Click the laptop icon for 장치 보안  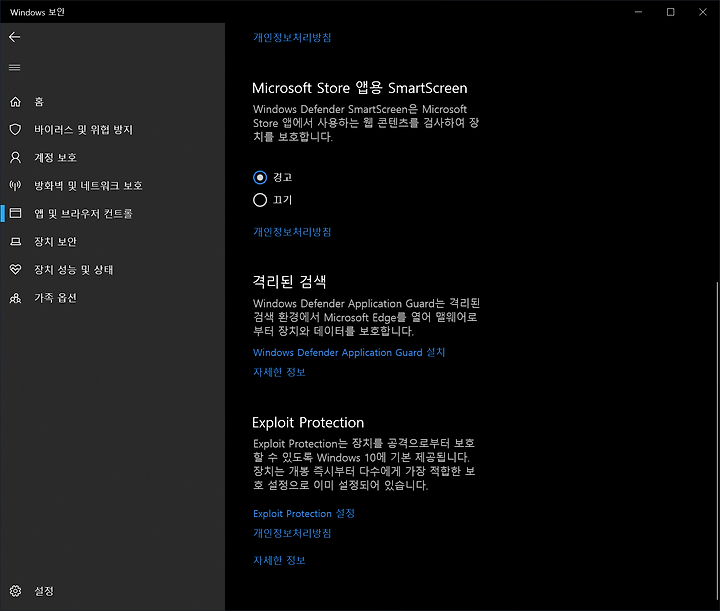pyautogui.click(x=16, y=241)
